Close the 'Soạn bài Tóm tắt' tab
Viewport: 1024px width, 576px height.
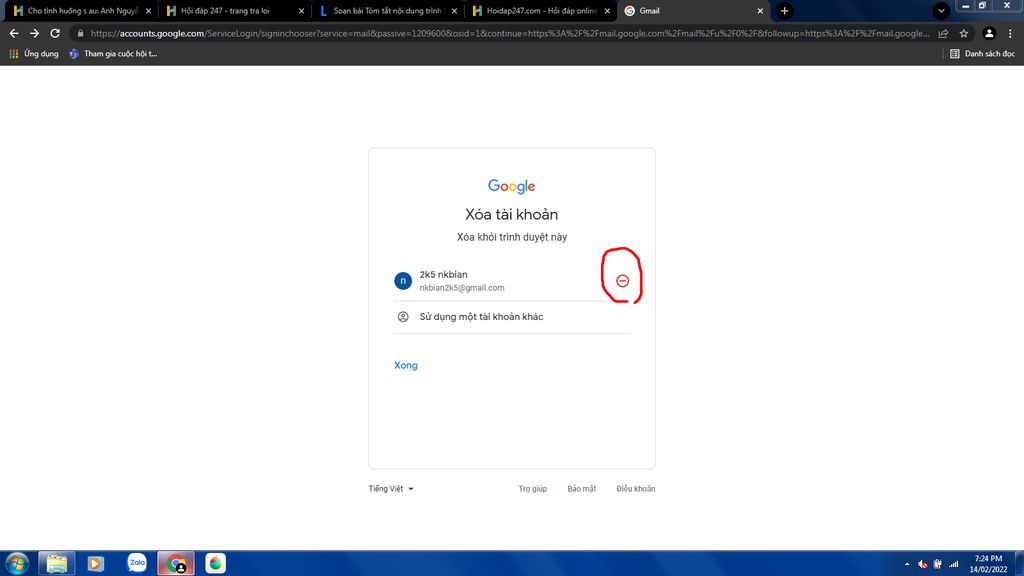(x=454, y=11)
